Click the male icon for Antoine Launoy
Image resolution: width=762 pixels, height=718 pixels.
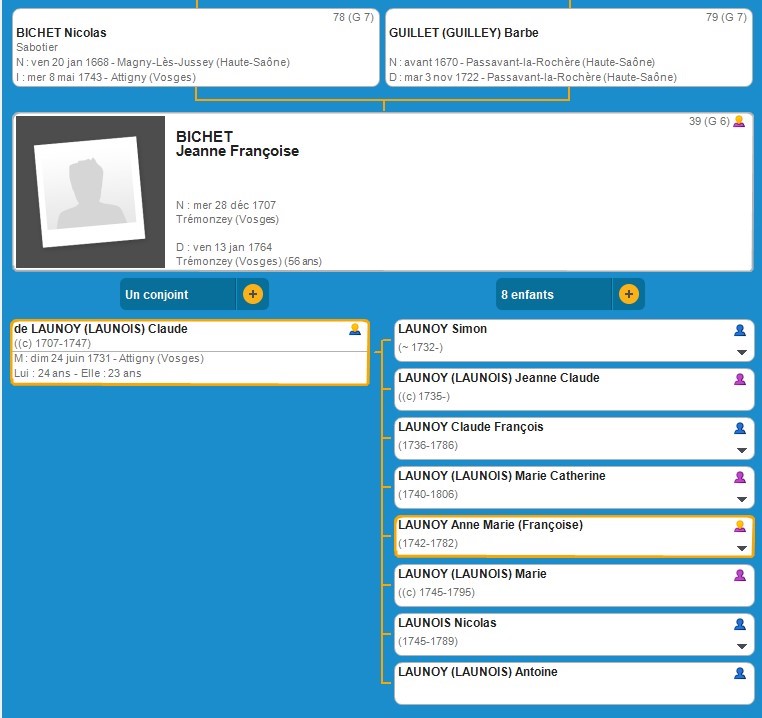coord(740,673)
